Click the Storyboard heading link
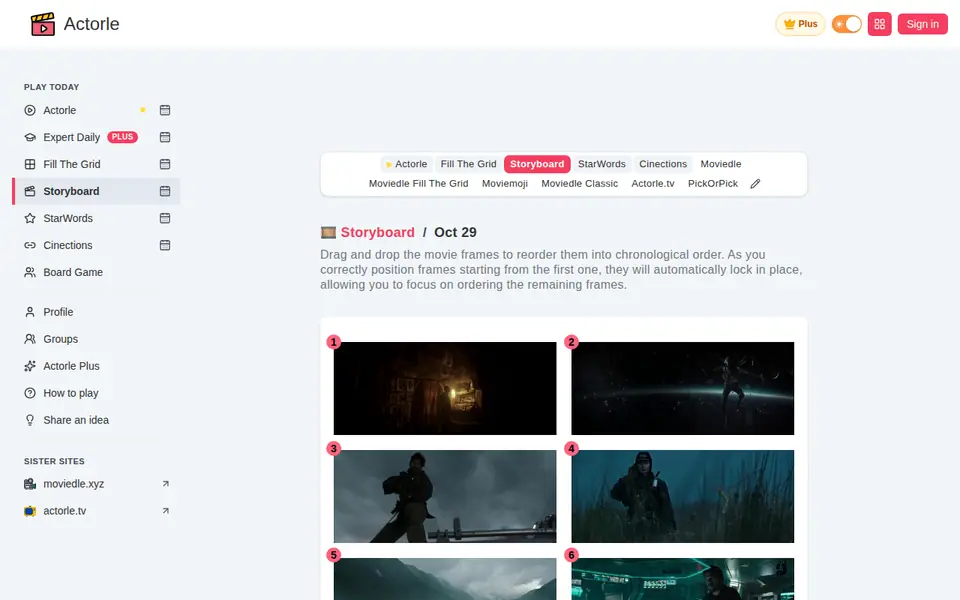Image resolution: width=960 pixels, height=600 pixels. [x=377, y=233]
